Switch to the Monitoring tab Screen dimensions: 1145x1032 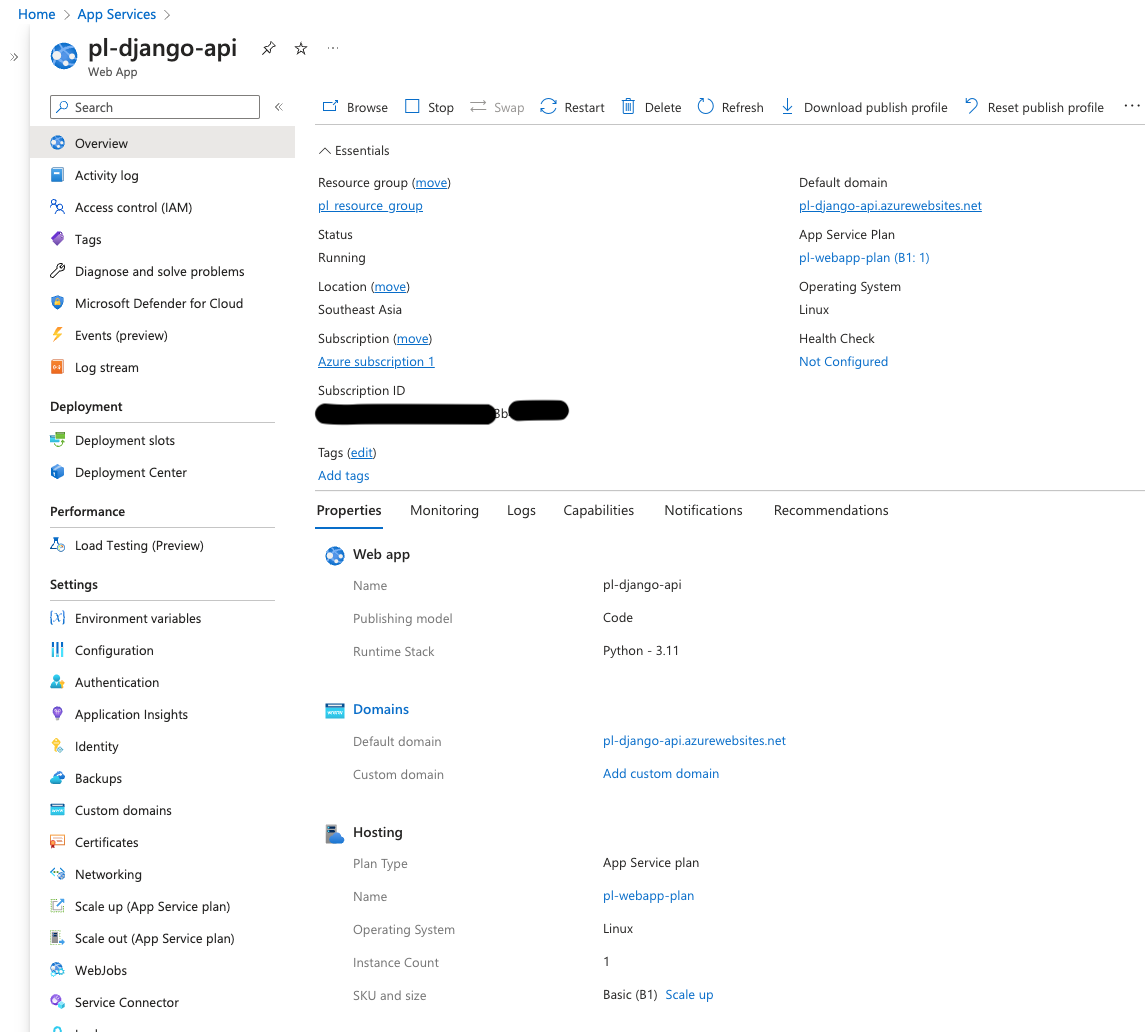pyautogui.click(x=444, y=511)
